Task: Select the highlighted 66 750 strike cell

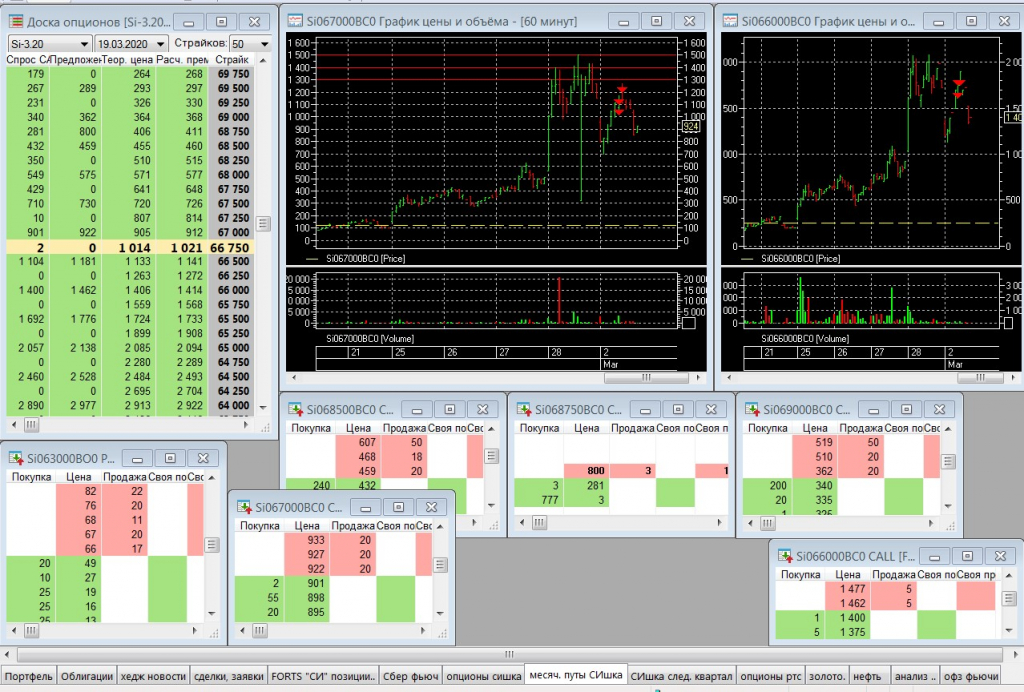Action: [231, 247]
